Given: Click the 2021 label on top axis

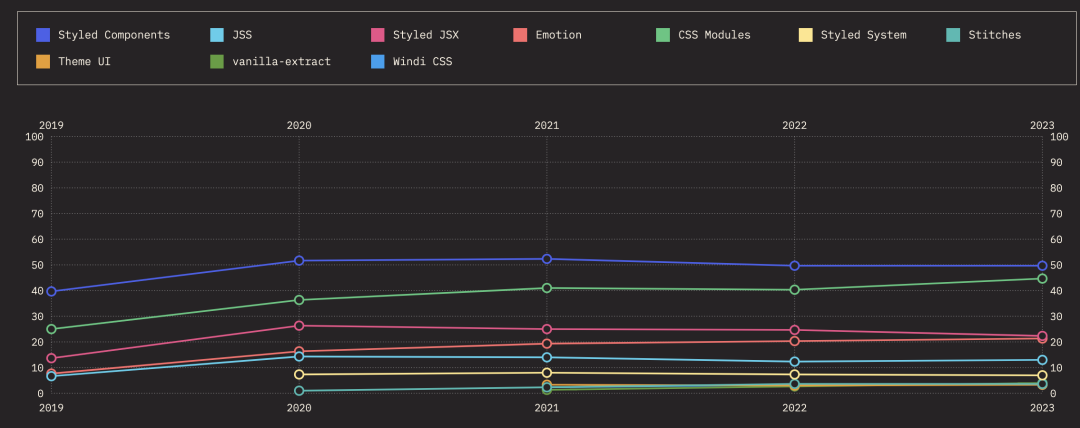Looking at the screenshot, I should 547,126.
